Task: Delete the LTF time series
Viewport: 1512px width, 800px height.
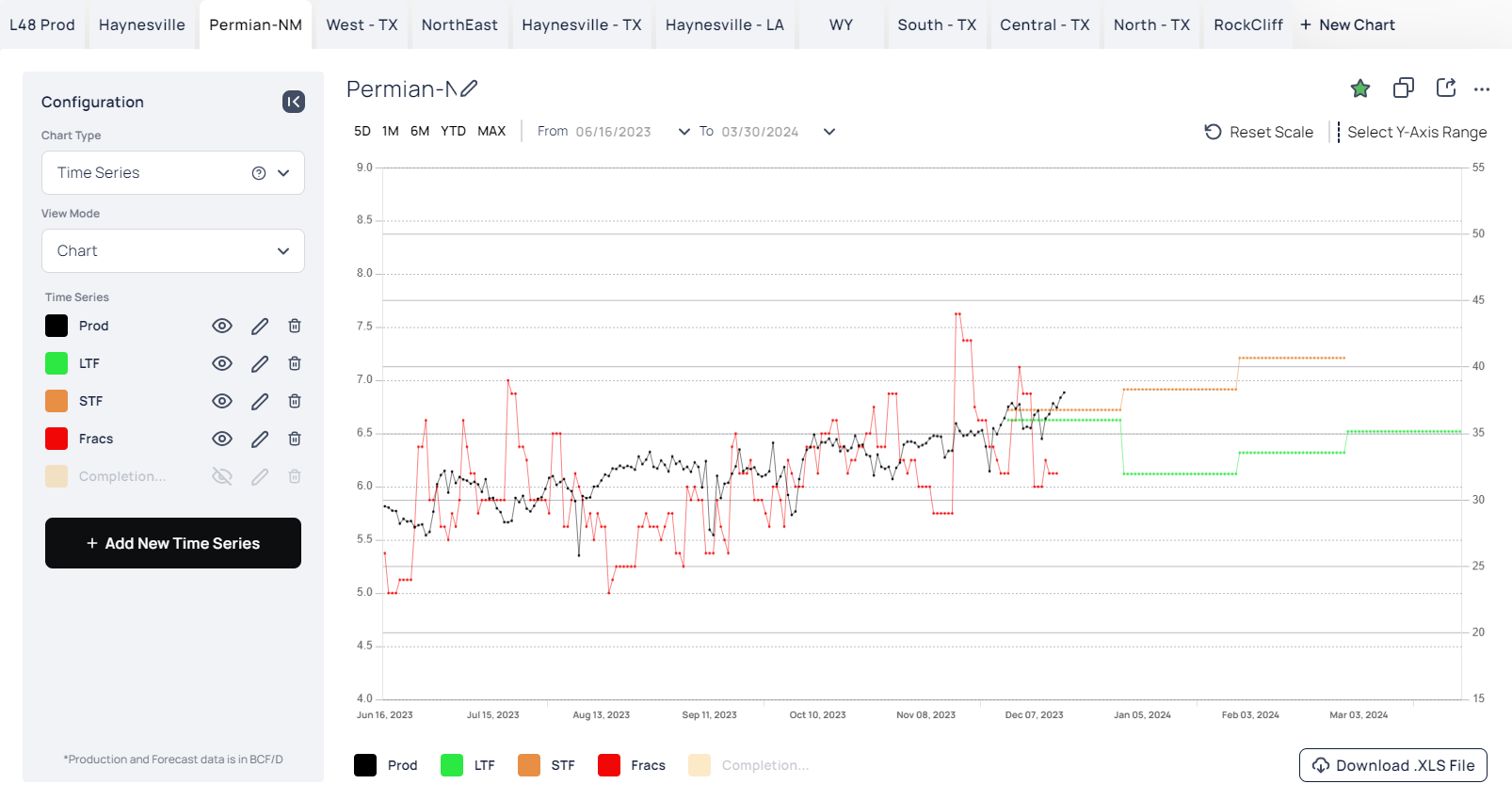Action: [x=295, y=363]
